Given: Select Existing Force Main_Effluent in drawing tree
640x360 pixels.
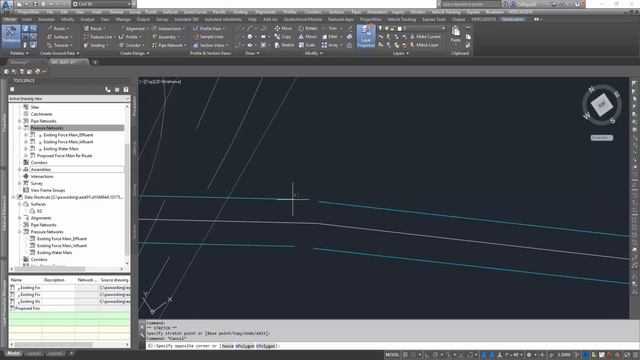Looking at the screenshot, I should [68, 135].
